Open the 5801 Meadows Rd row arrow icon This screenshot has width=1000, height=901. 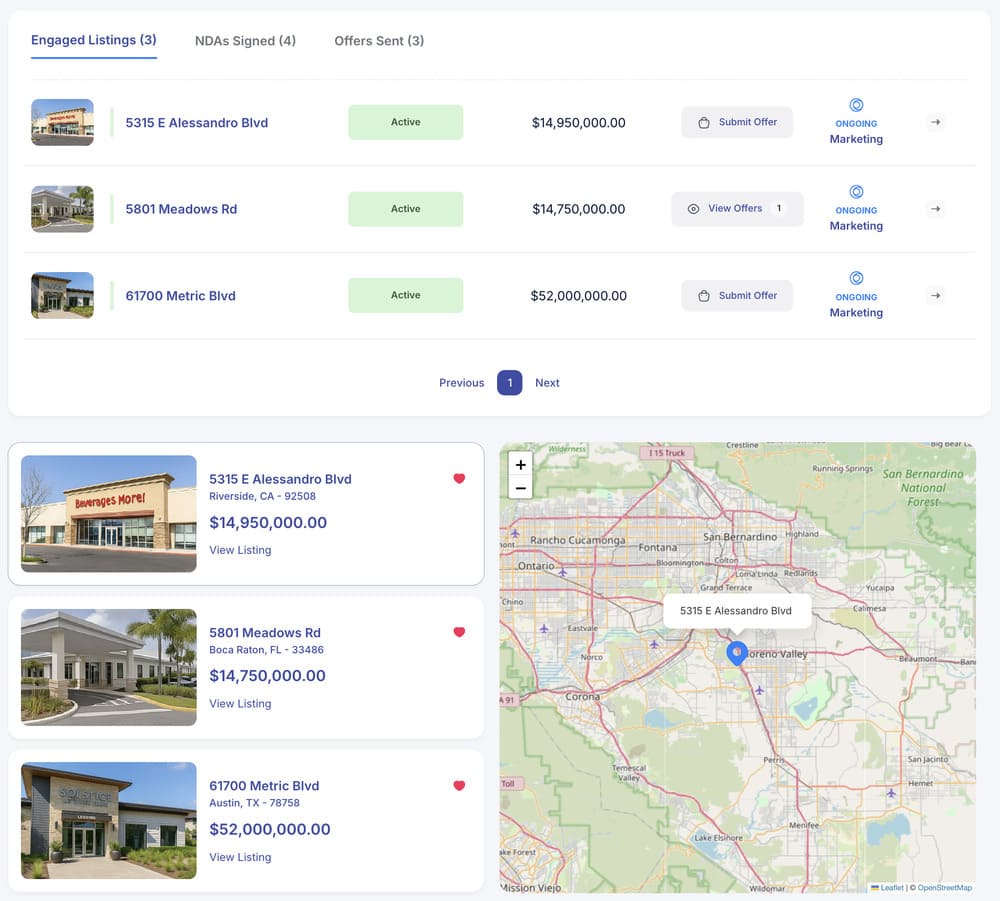[935, 209]
